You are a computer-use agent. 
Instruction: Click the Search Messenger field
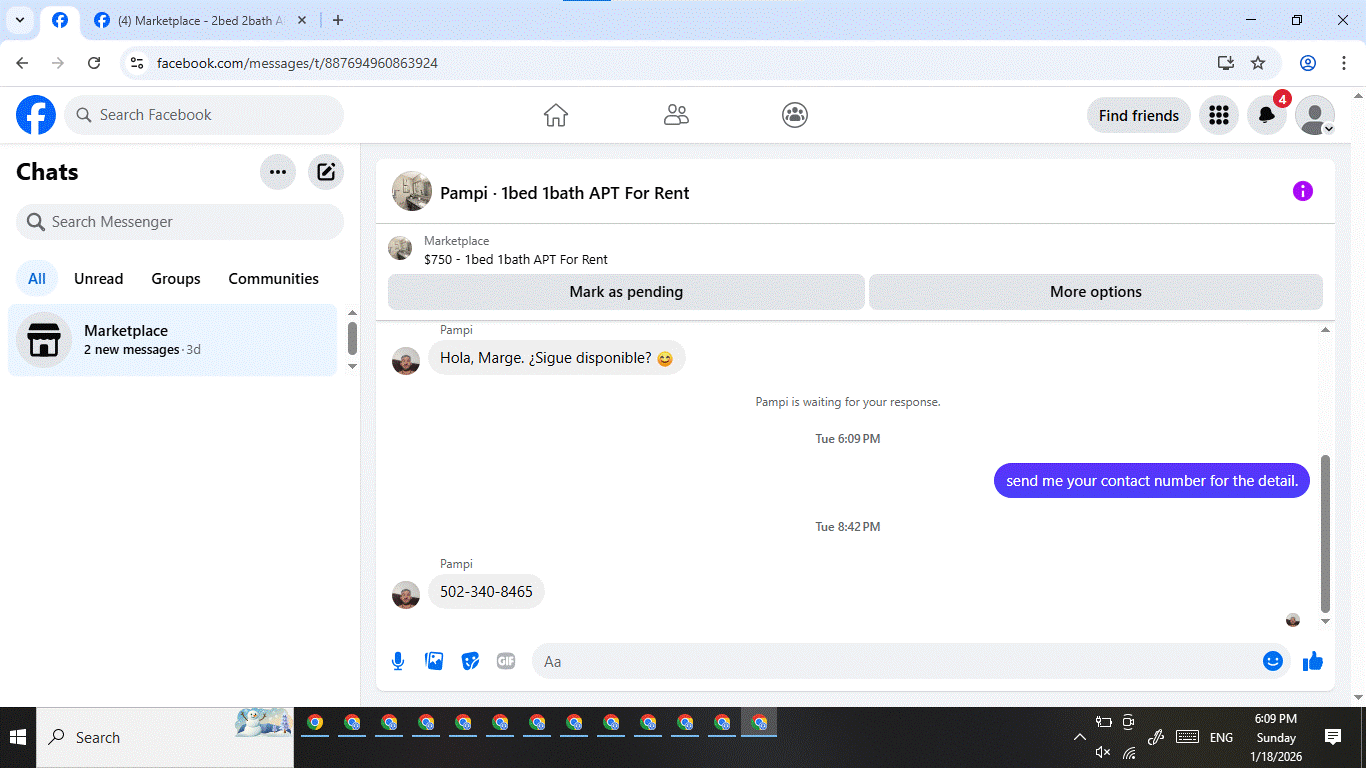180,222
